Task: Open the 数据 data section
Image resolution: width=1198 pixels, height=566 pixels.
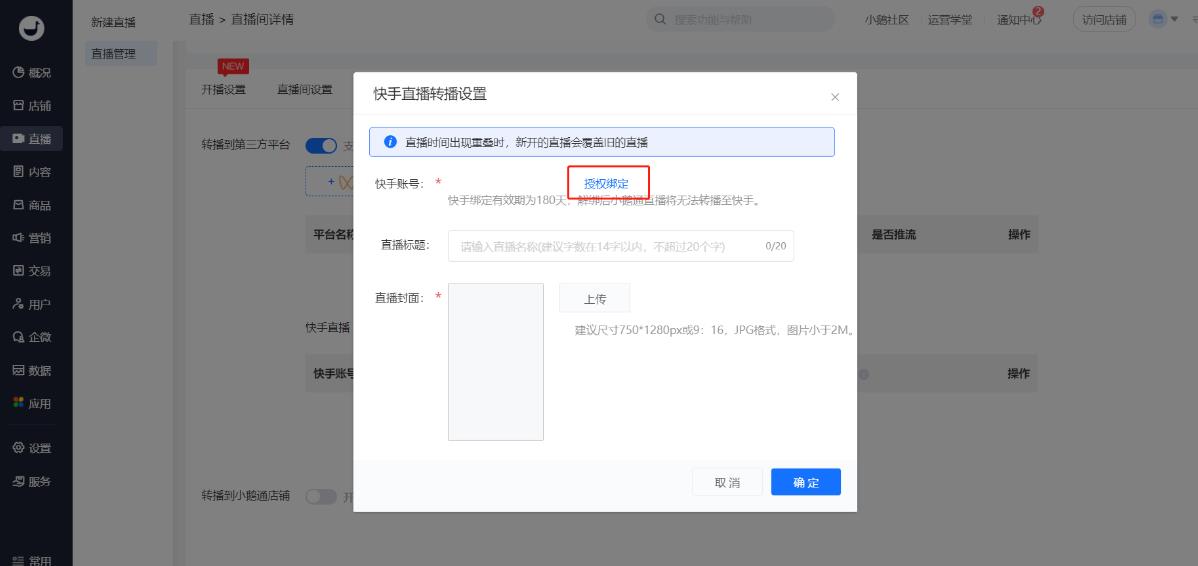Action: pyautogui.click(x=32, y=370)
